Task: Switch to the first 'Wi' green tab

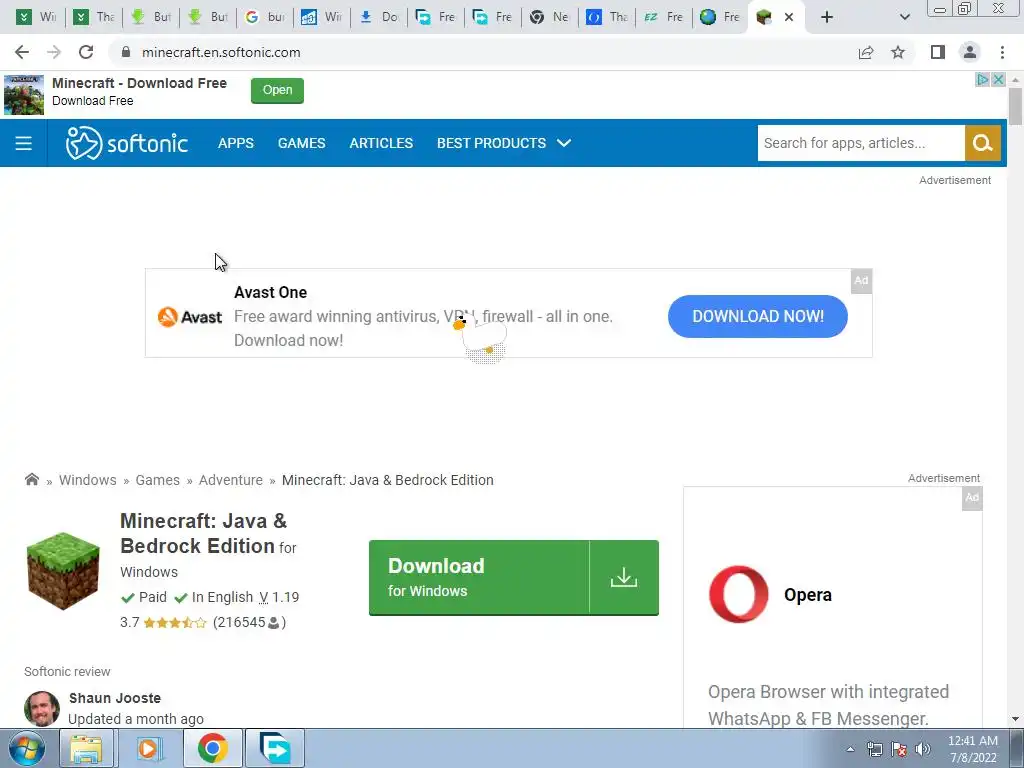Action: [35, 17]
